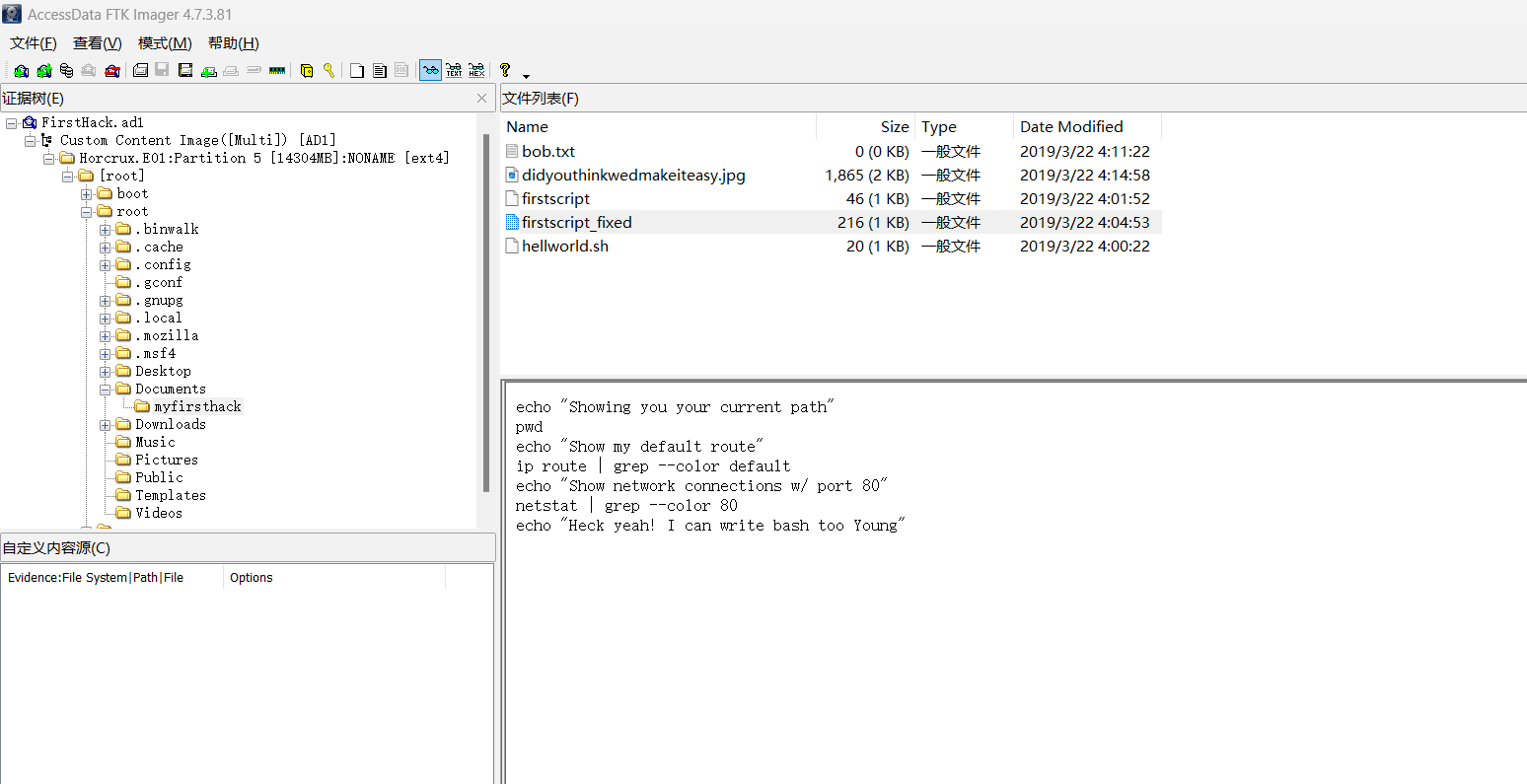Expand the Downloads folder node
The image size is (1527, 784).
point(105,425)
